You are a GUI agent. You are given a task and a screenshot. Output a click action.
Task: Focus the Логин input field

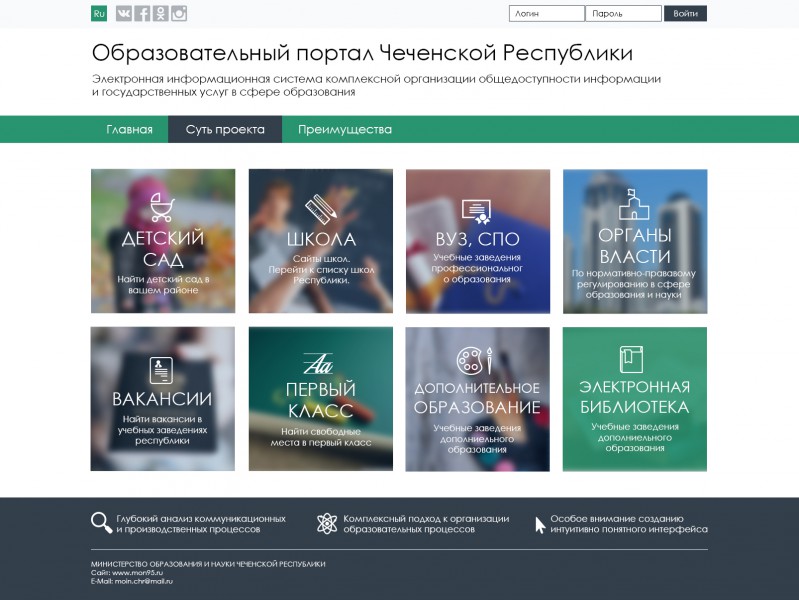coord(547,14)
